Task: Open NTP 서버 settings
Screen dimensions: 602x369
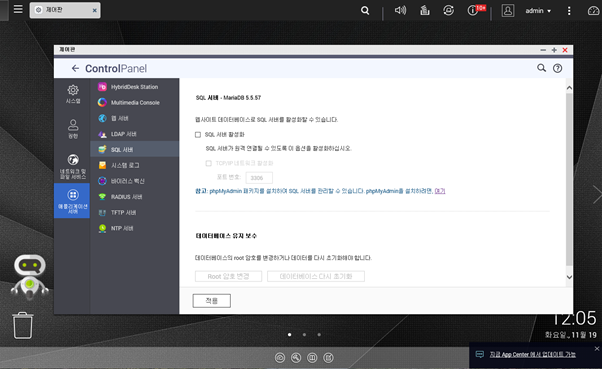Action: 134,228
